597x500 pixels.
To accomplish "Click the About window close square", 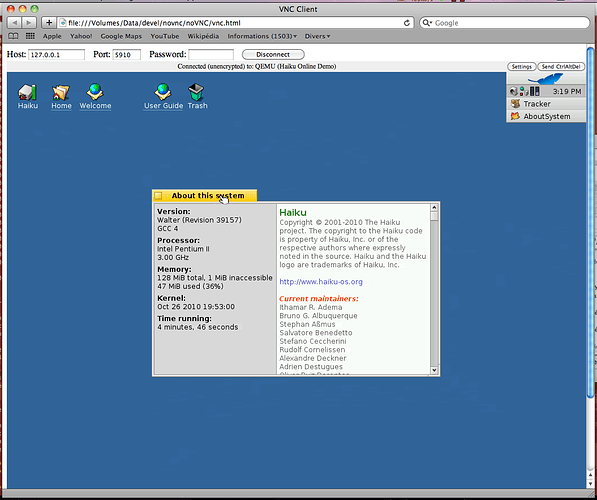I will tap(158, 196).
